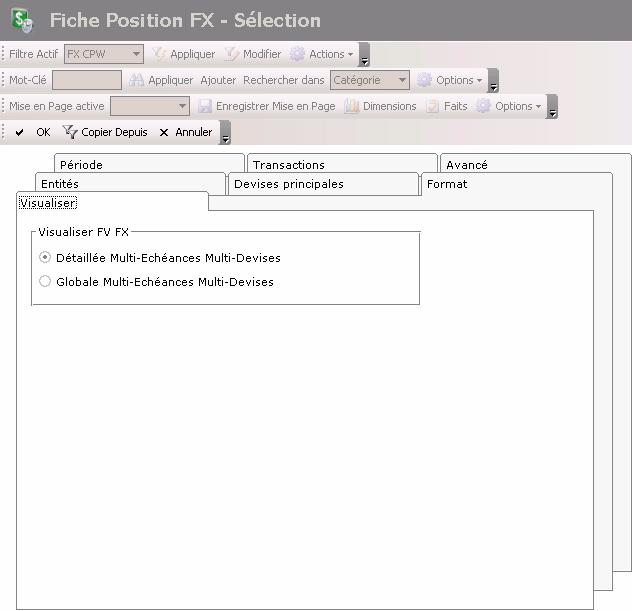This screenshot has width=632, height=611.
Task: Expand the Mise en Page active dropdown
Action: pyautogui.click(x=182, y=106)
